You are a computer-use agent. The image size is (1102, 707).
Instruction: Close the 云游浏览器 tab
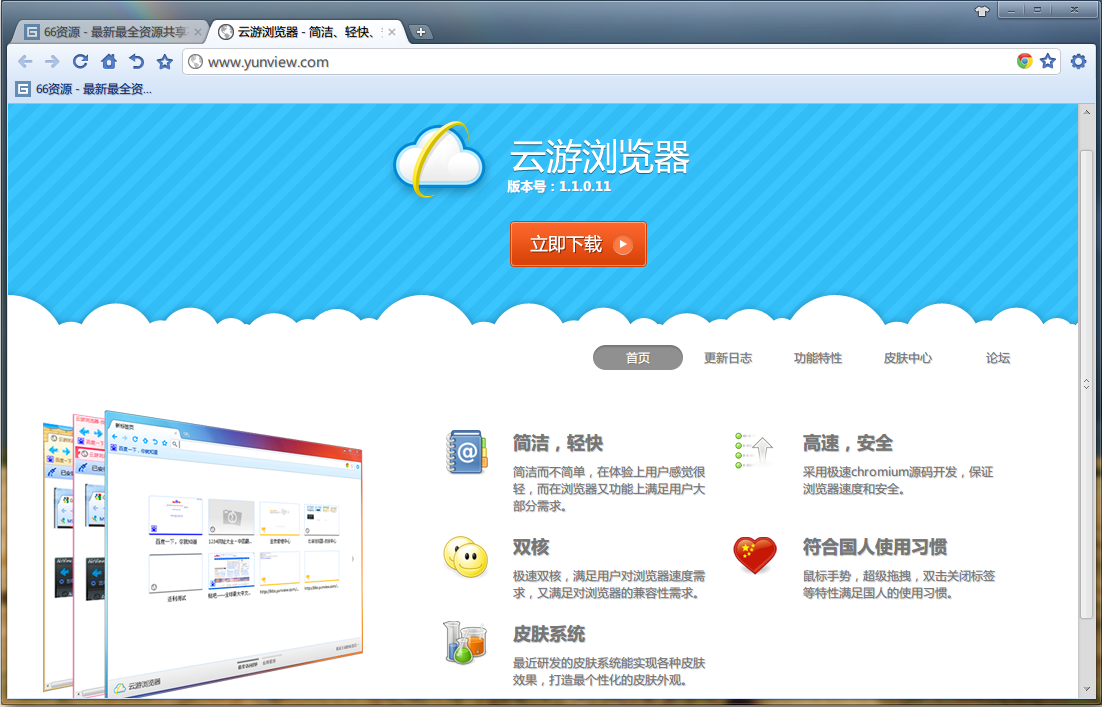click(x=392, y=32)
